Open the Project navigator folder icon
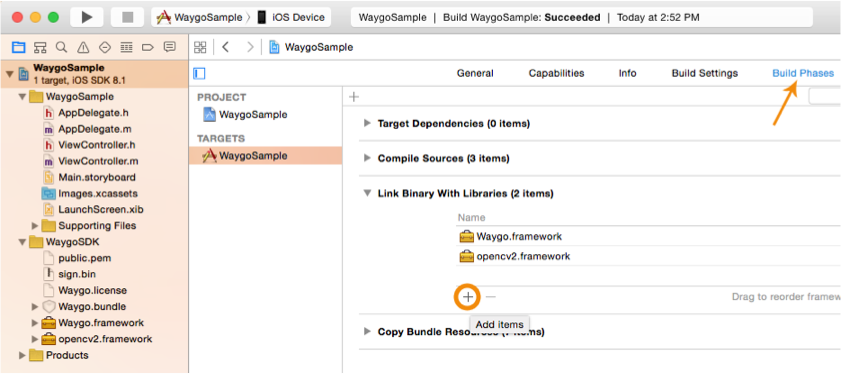The width and height of the screenshot is (842, 377). point(19,47)
